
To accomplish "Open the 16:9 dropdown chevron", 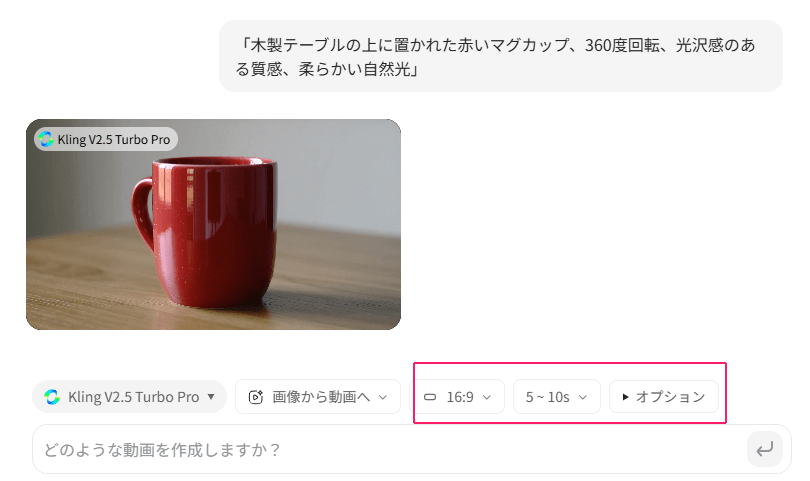I will 487,397.
